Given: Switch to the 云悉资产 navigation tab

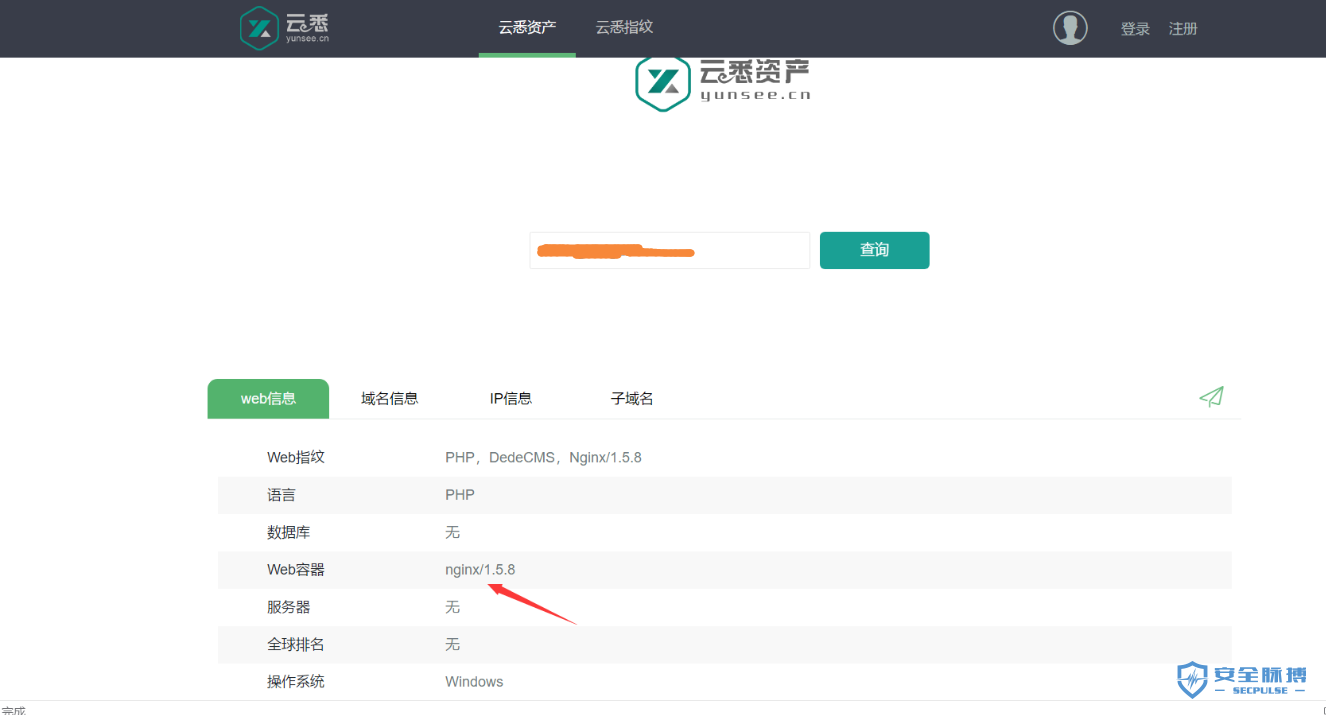Looking at the screenshot, I should (527, 28).
